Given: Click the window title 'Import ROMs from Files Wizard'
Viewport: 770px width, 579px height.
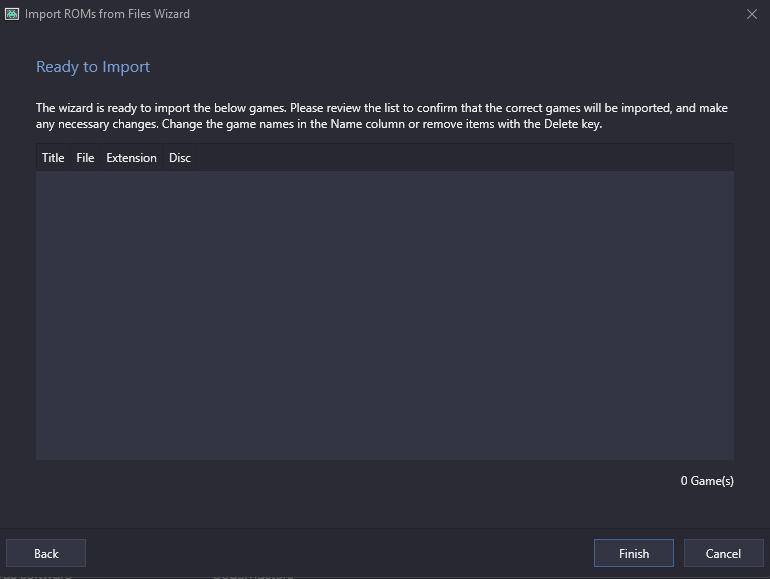Looking at the screenshot, I should tap(107, 14).
